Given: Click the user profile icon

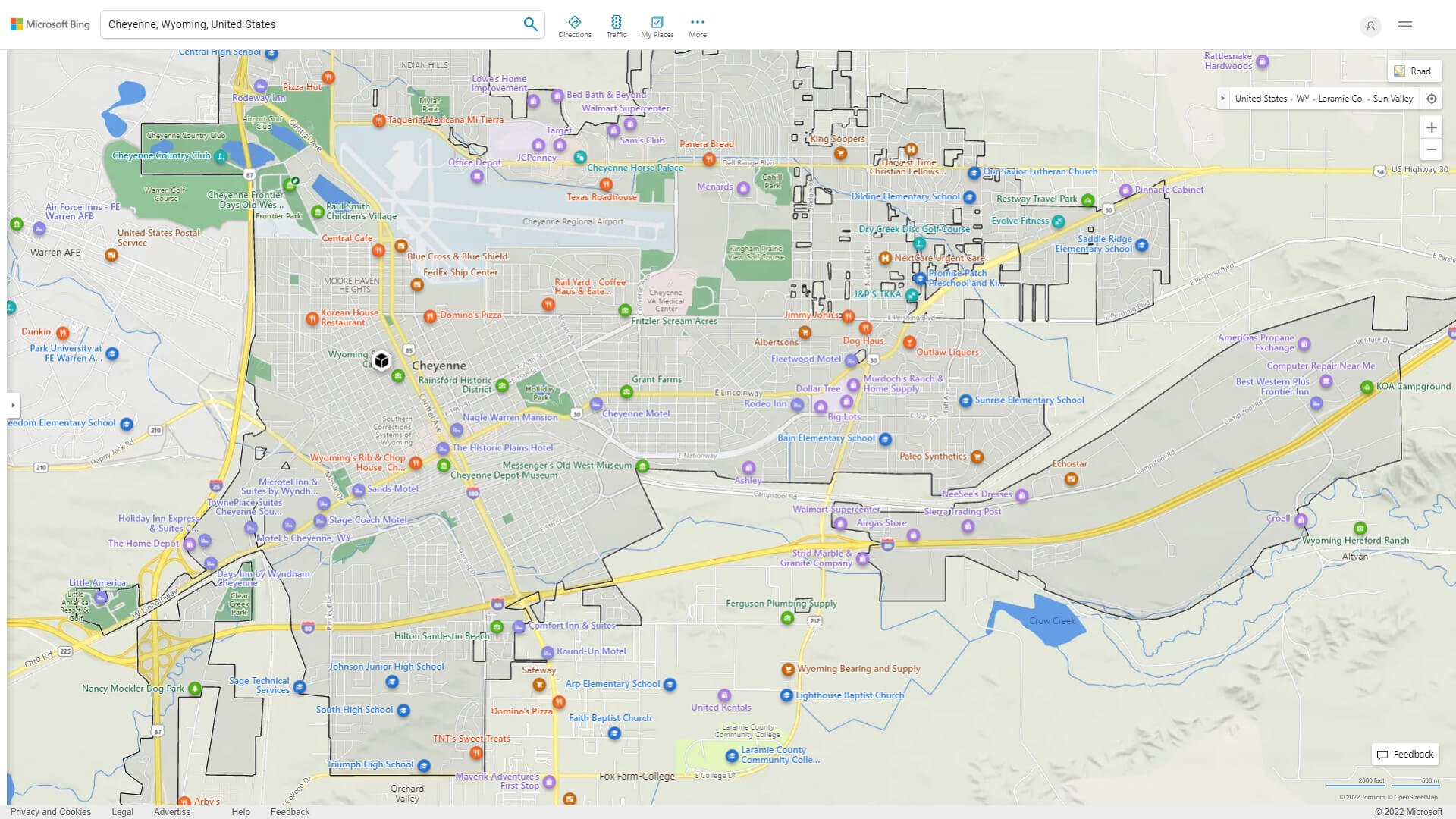Looking at the screenshot, I should point(1370,26).
